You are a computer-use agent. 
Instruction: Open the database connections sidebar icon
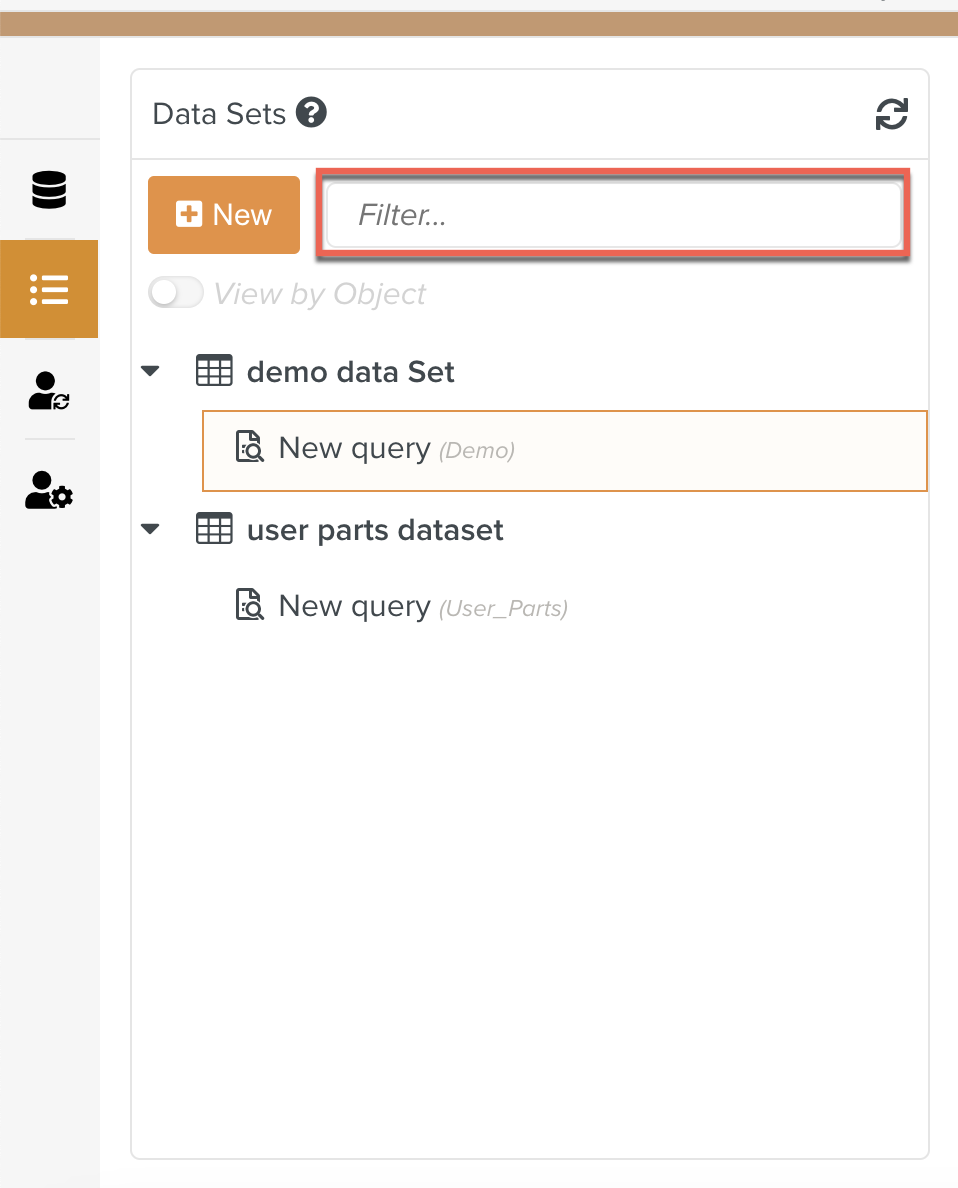click(49, 189)
